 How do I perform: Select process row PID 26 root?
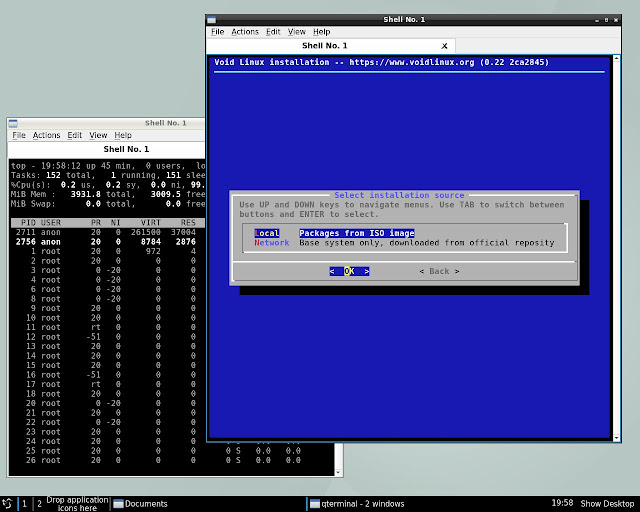point(171,460)
